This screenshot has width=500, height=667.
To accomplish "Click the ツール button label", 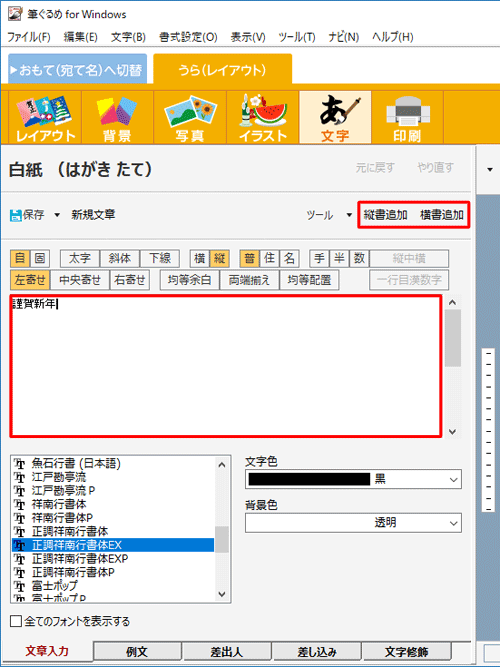I will 320,215.
